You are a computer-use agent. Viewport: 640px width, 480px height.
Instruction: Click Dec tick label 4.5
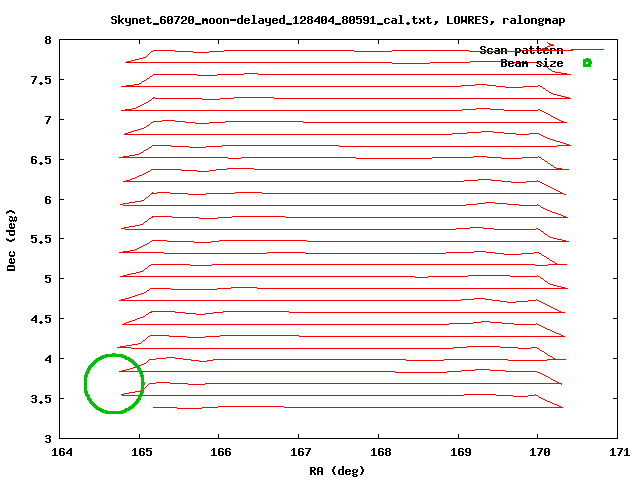click(41, 319)
